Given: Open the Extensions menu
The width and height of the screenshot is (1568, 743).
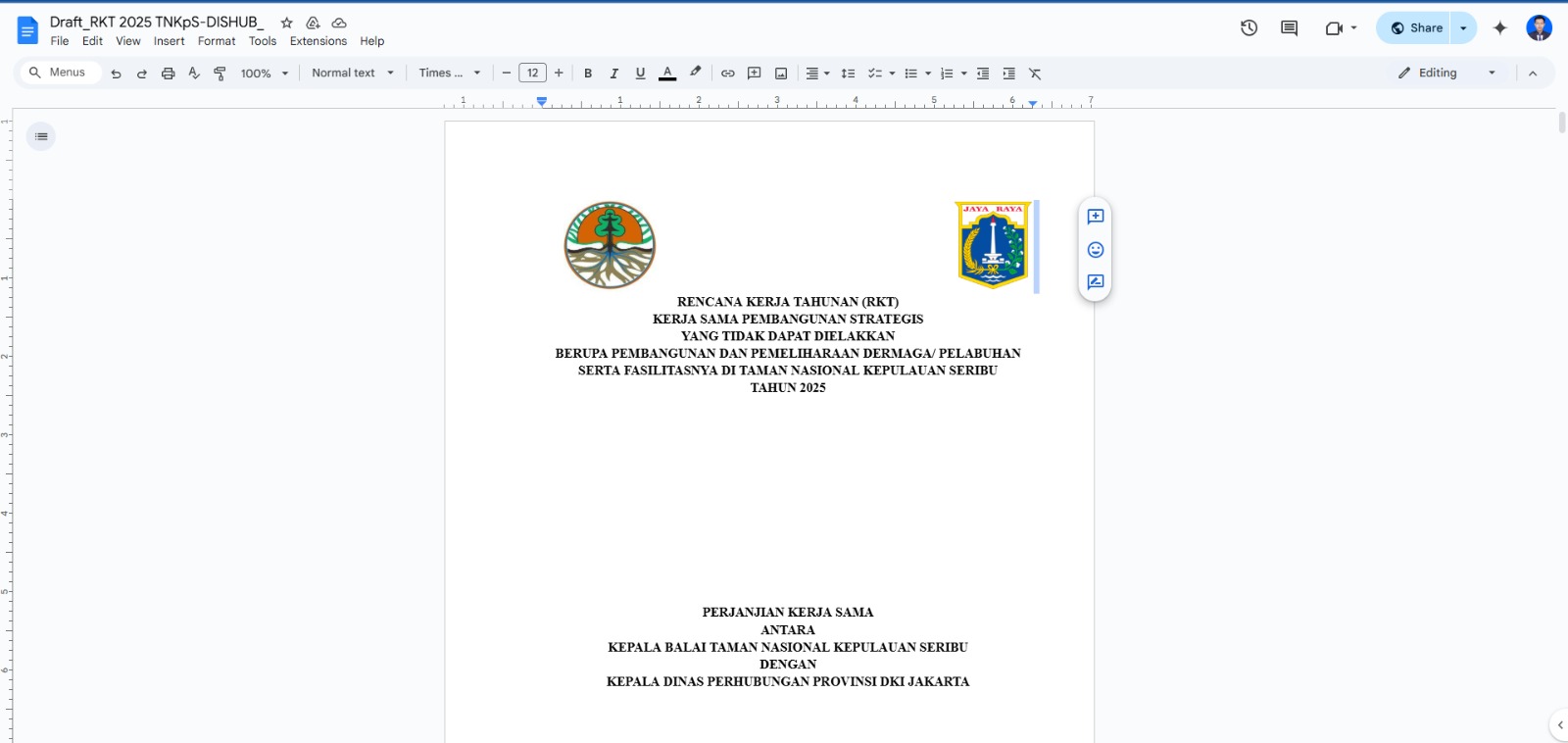Looking at the screenshot, I should coord(318,41).
